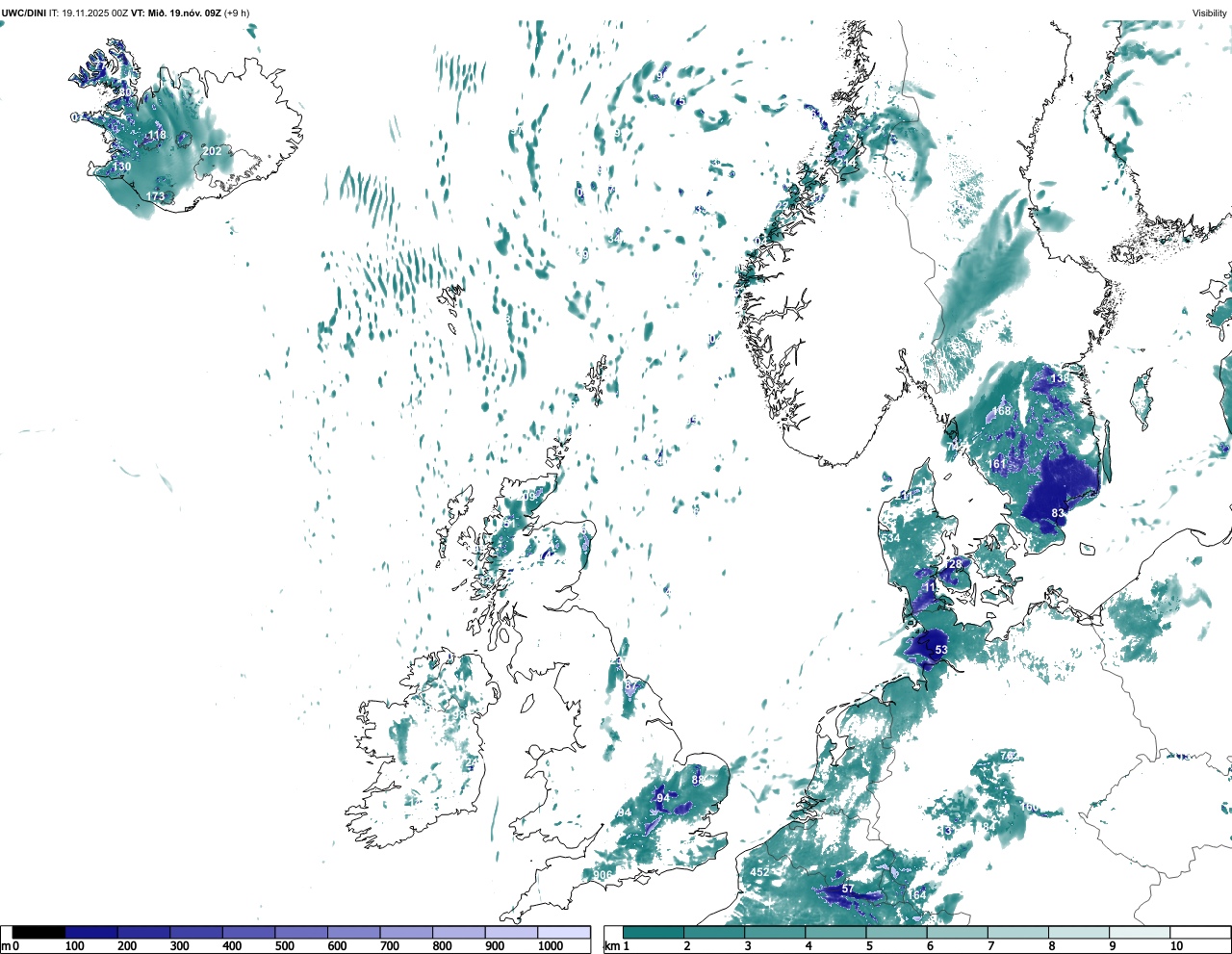Click the '906' value over southern England
1232x954 pixels.
(603, 875)
